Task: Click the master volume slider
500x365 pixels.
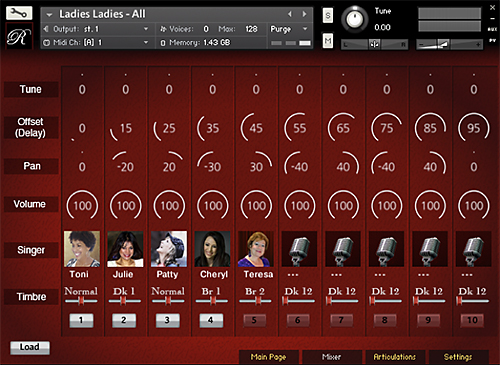Action: coord(449,44)
